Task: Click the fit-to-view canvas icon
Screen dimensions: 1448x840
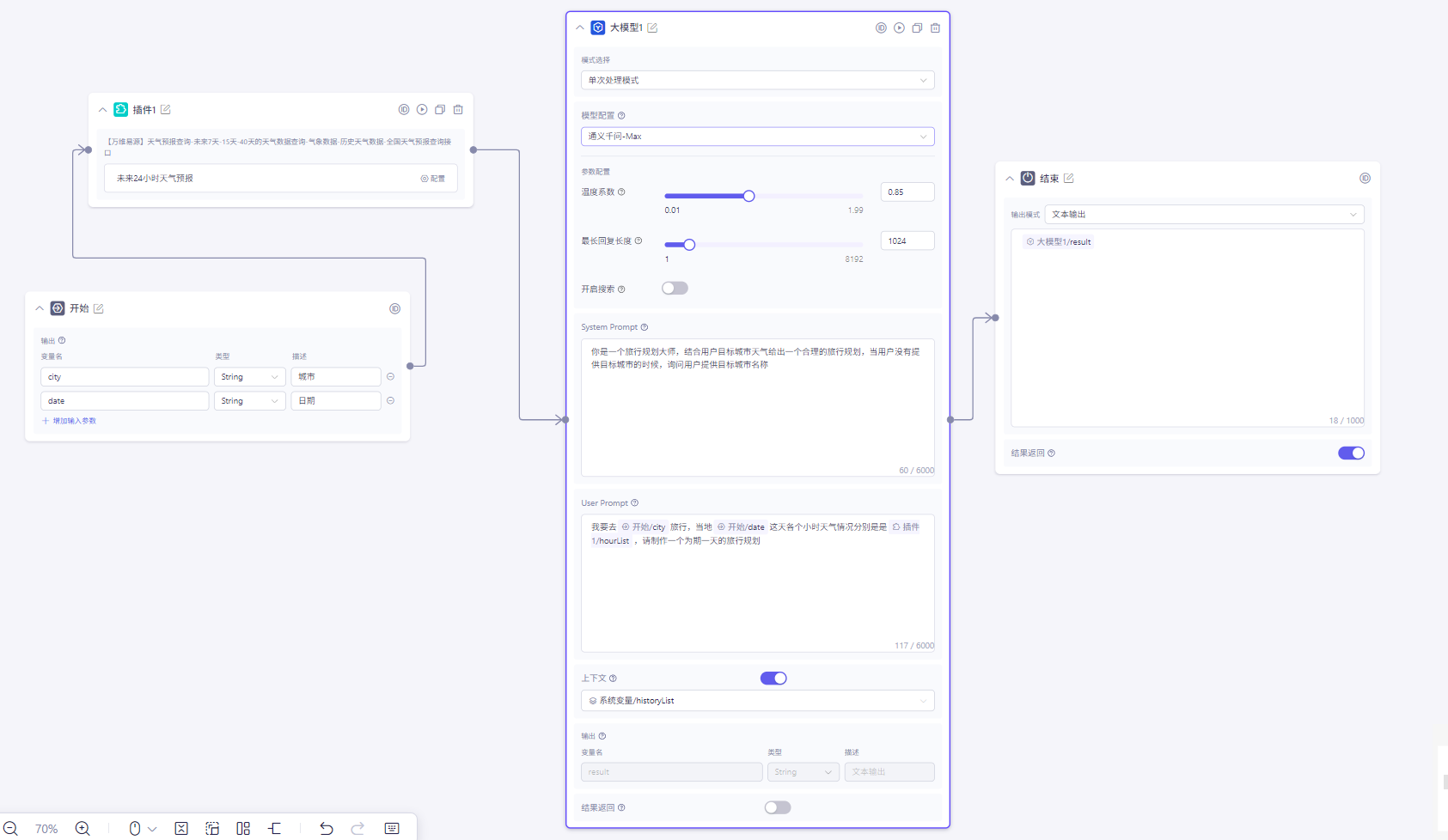Action: (x=181, y=829)
